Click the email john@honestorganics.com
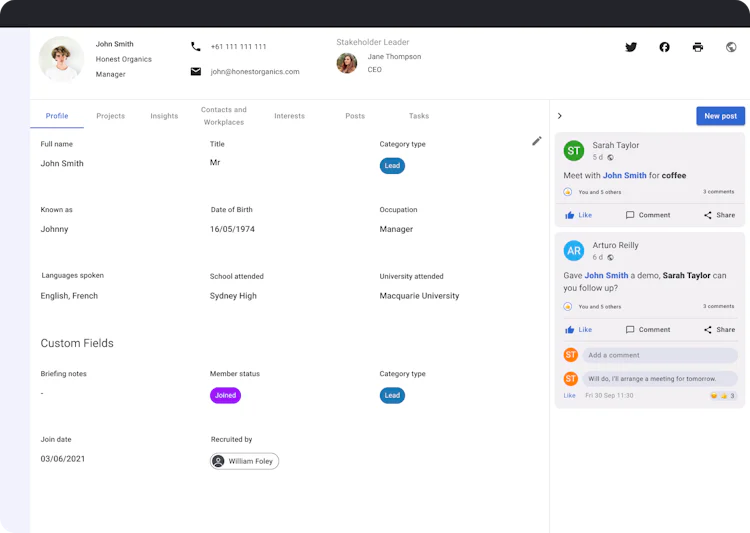The image size is (750, 533). coord(255,72)
